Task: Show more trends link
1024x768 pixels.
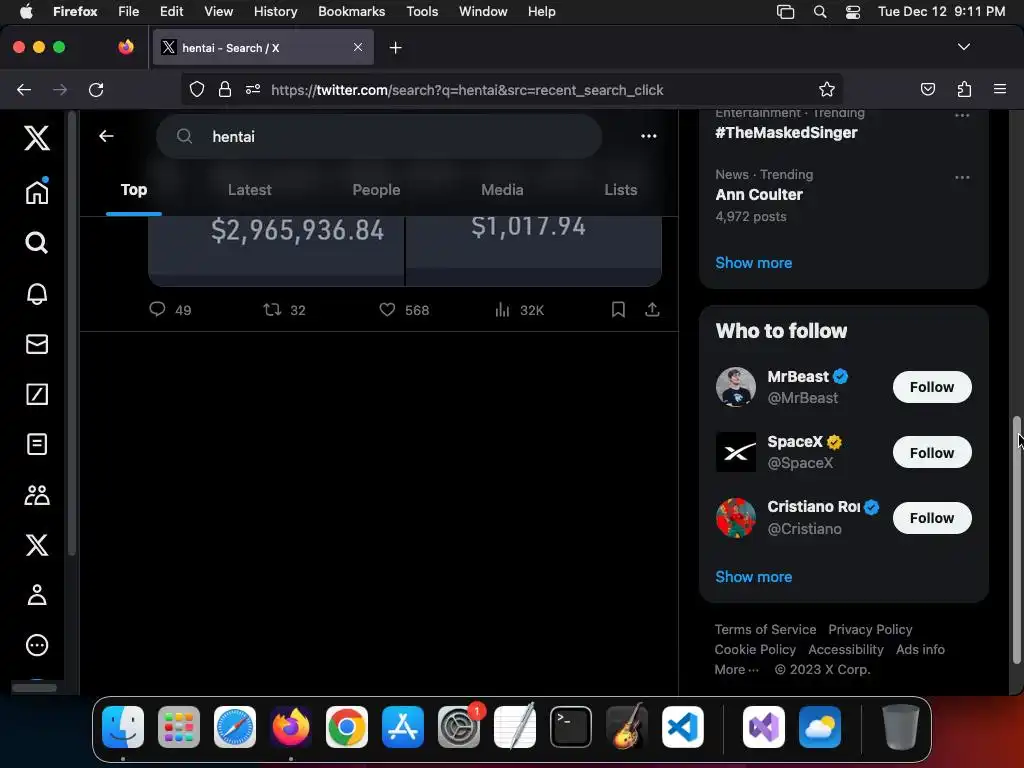Action: (x=754, y=263)
